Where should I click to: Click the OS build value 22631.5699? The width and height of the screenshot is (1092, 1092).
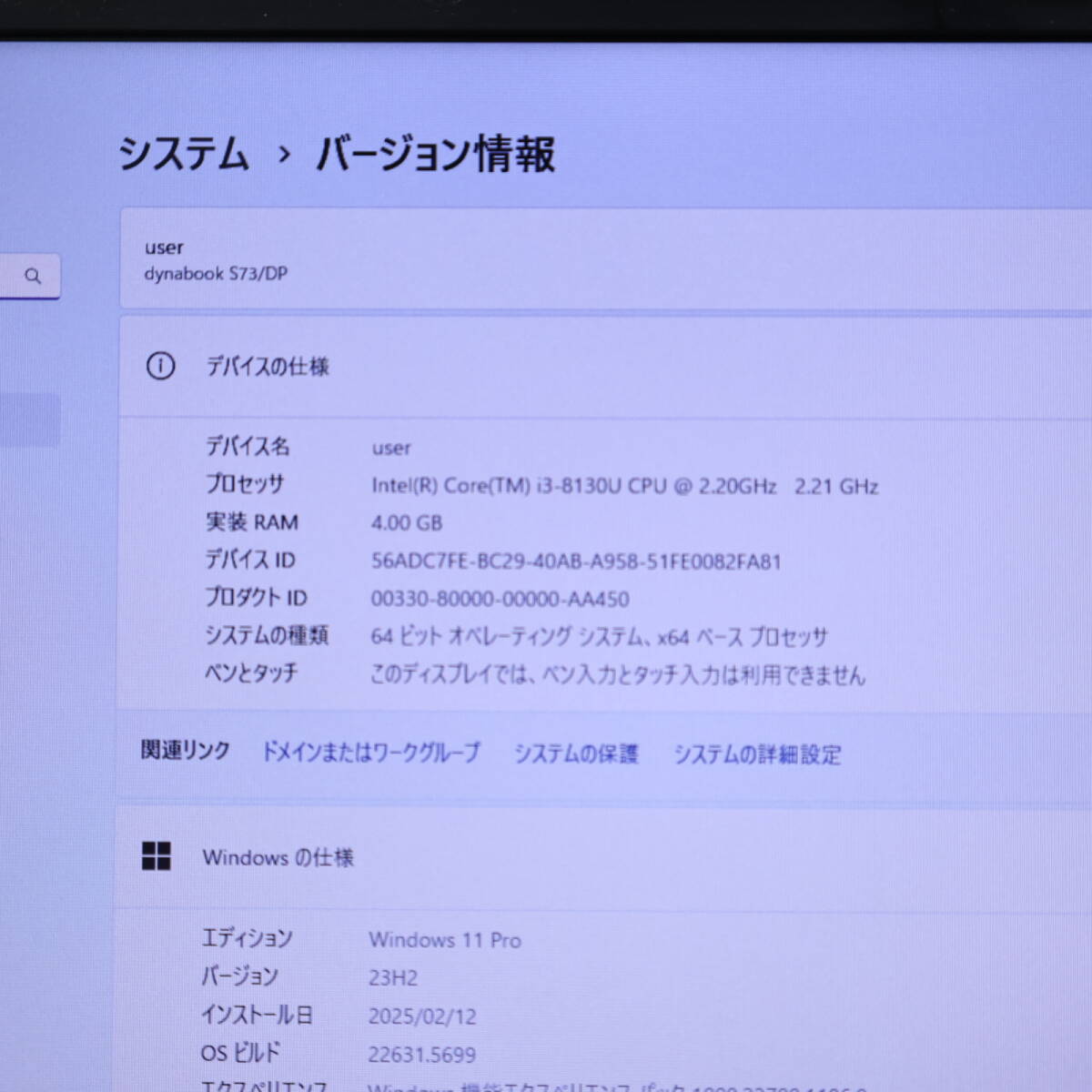[421, 1055]
